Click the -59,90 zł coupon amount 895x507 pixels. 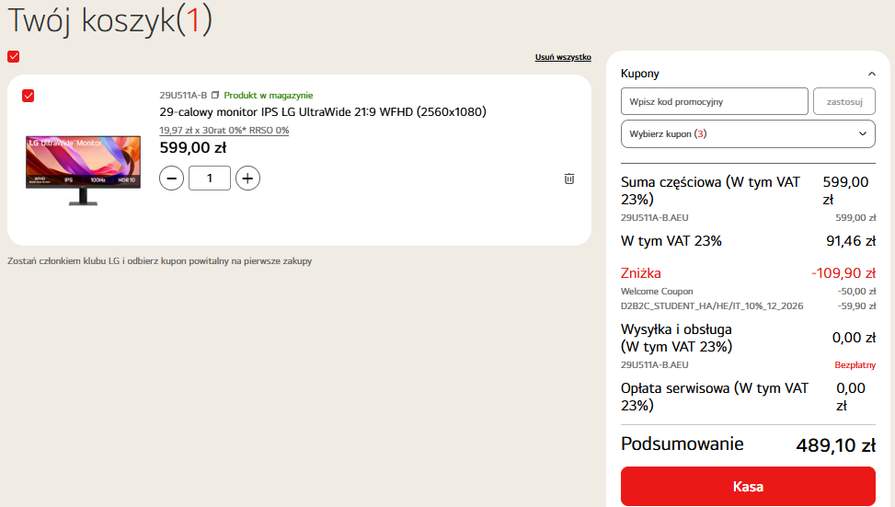(856, 306)
